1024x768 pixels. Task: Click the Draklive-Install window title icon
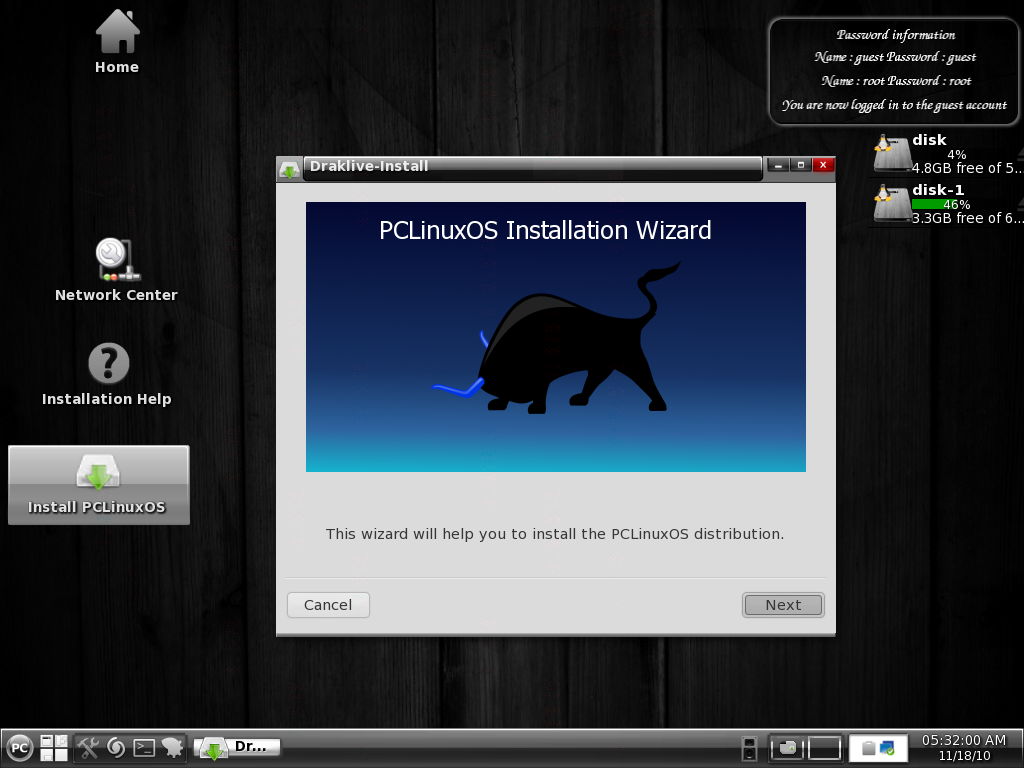pyautogui.click(x=290, y=166)
